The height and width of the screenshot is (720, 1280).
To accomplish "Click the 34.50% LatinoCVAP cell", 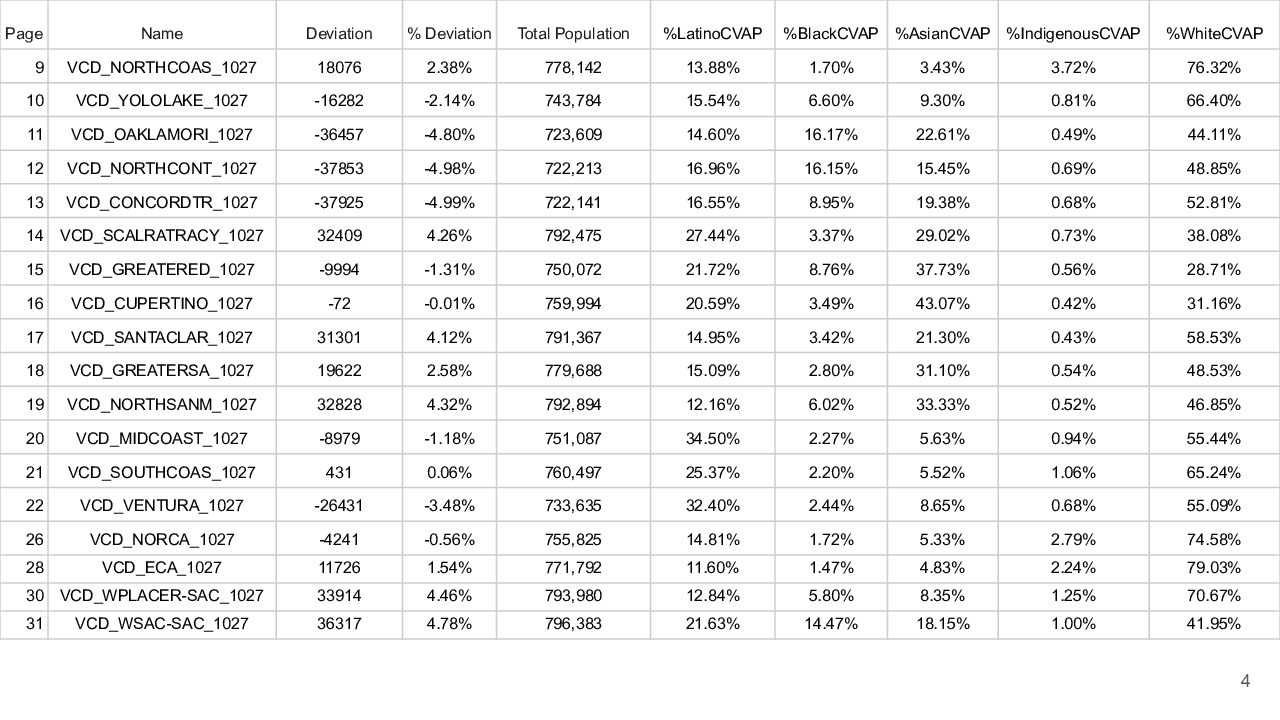I will pos(712,438).
